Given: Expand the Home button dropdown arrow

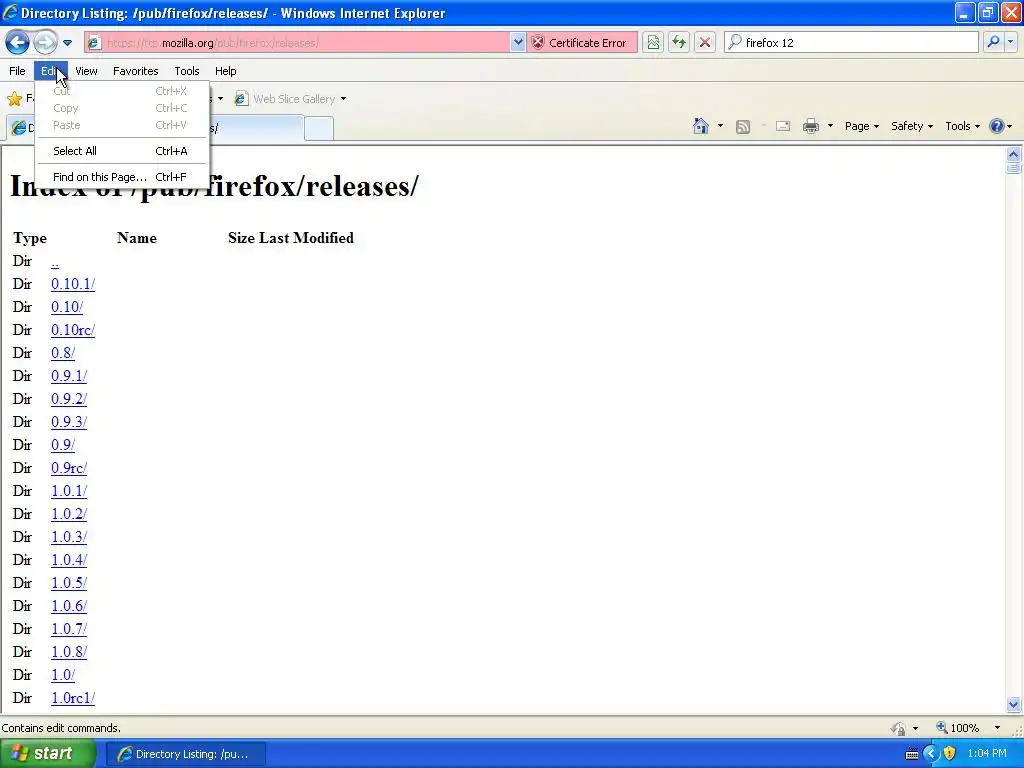Looking at the screenshot, I should point(720,126).
